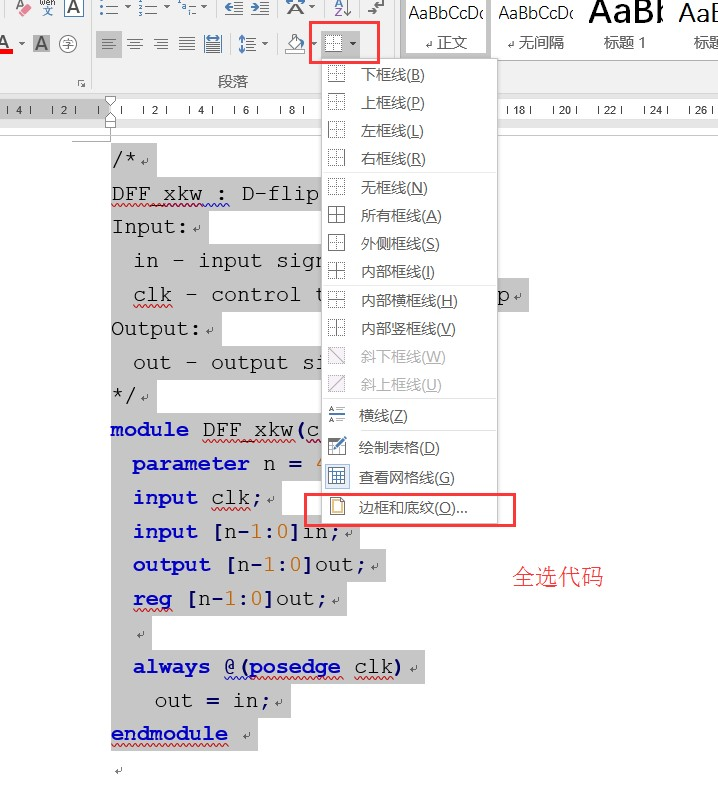The height and width of the screenshot is (811, 718).
Task: Toggle justify alignment
Action: [x=187, y=44]
